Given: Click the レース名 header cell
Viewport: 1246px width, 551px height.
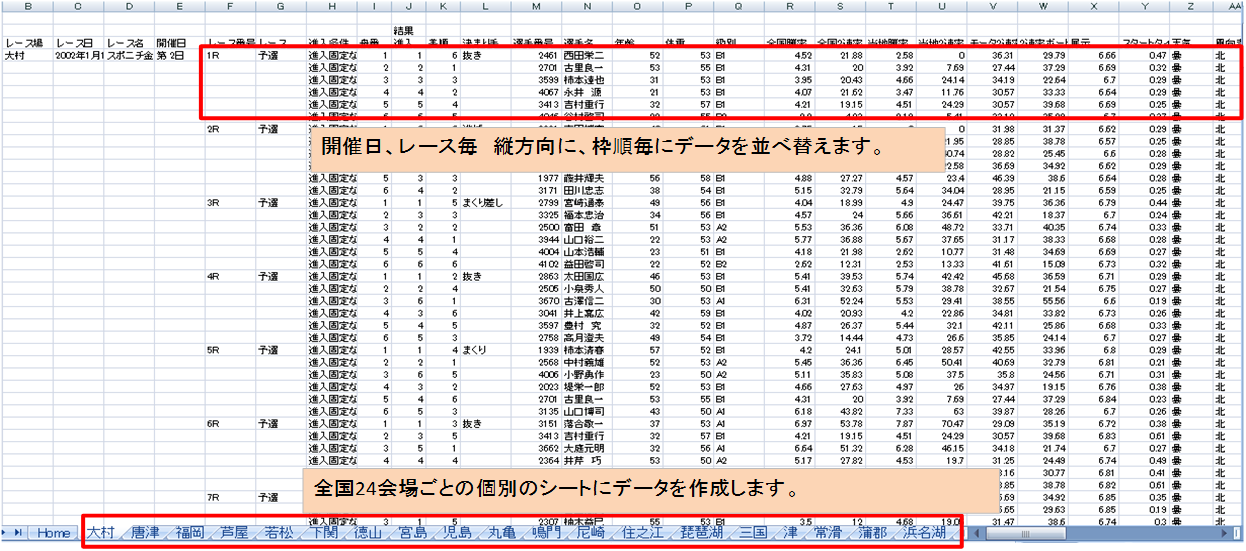Looking at the screenshot, I should point(127,44).
